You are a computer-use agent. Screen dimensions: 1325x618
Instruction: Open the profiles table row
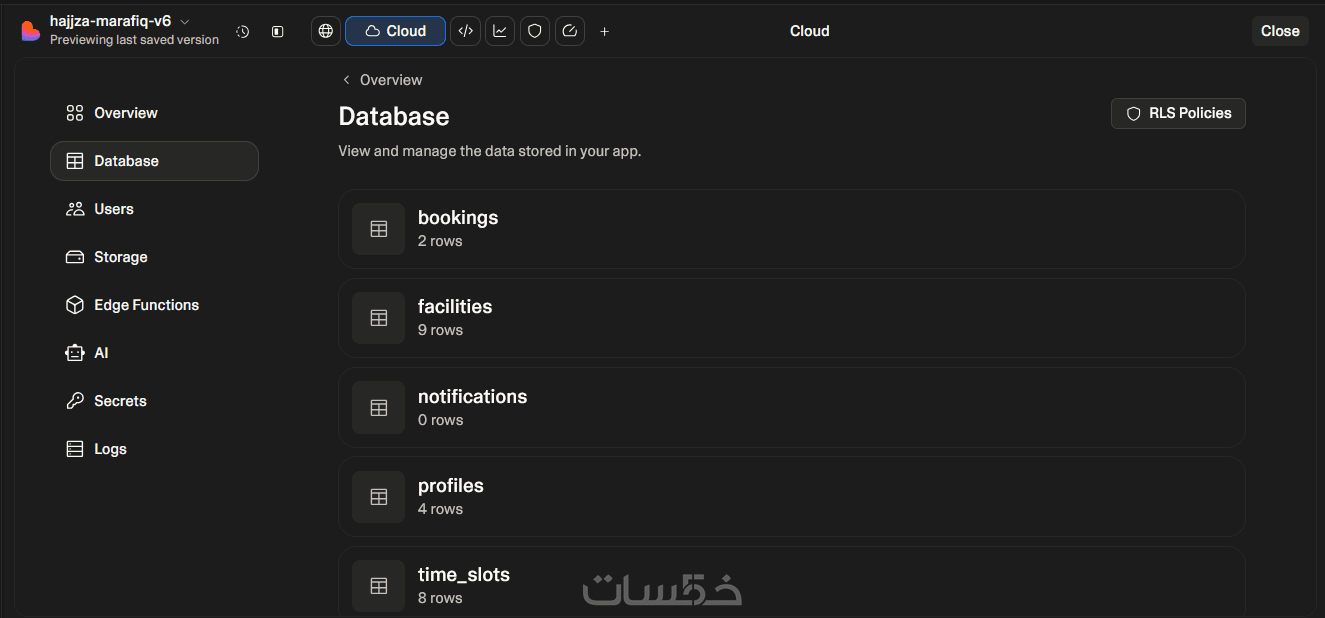click(x=790, y=496)
